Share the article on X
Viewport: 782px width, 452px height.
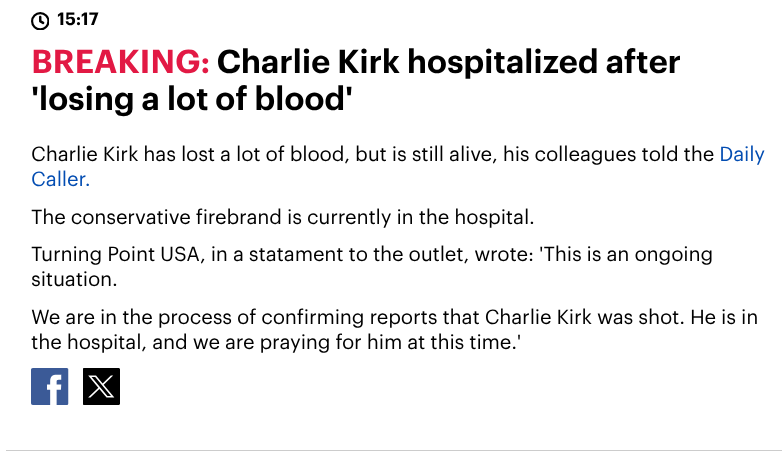(x=101, y=386)
